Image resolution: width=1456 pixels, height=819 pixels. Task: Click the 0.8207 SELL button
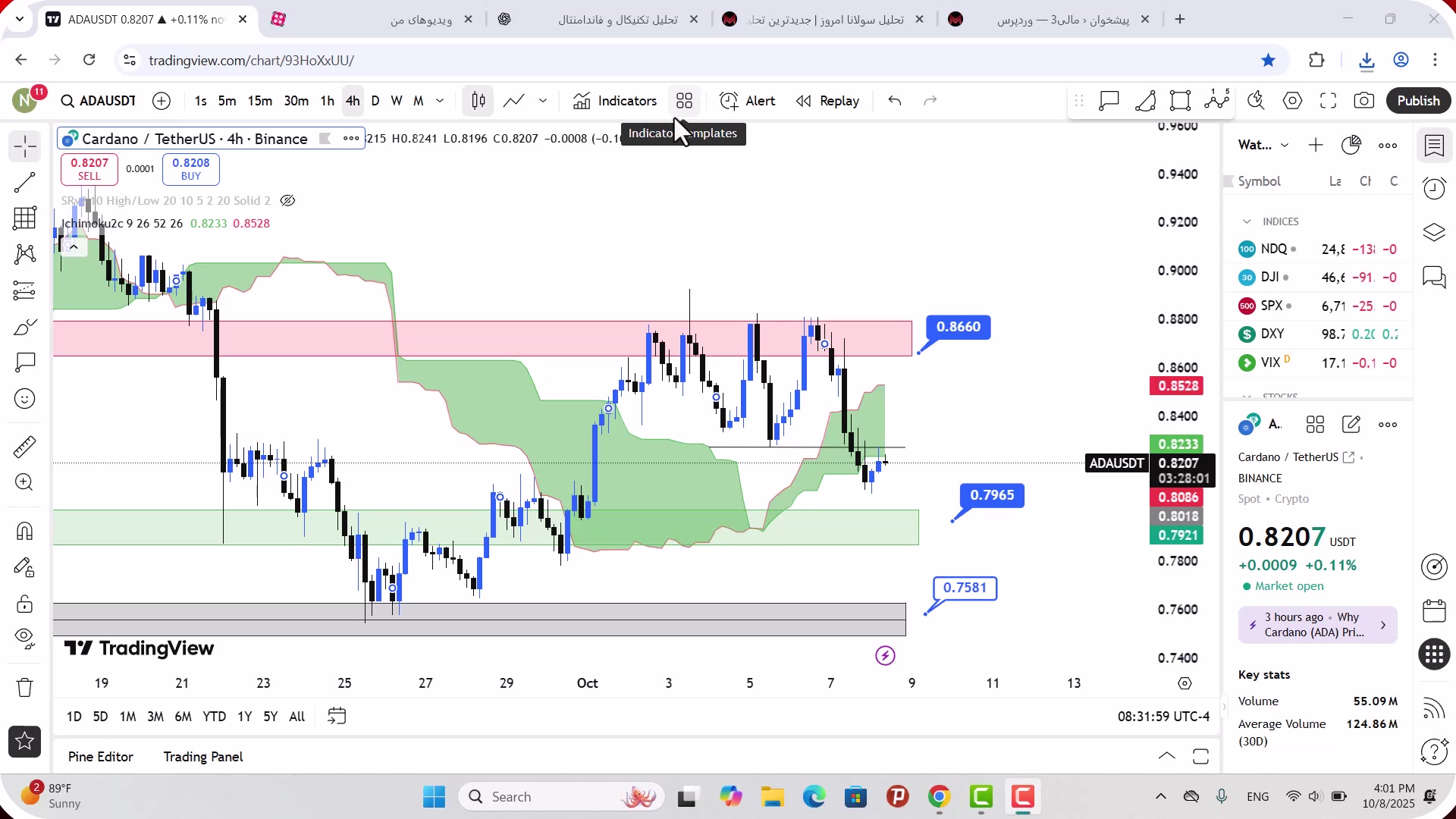89,169
